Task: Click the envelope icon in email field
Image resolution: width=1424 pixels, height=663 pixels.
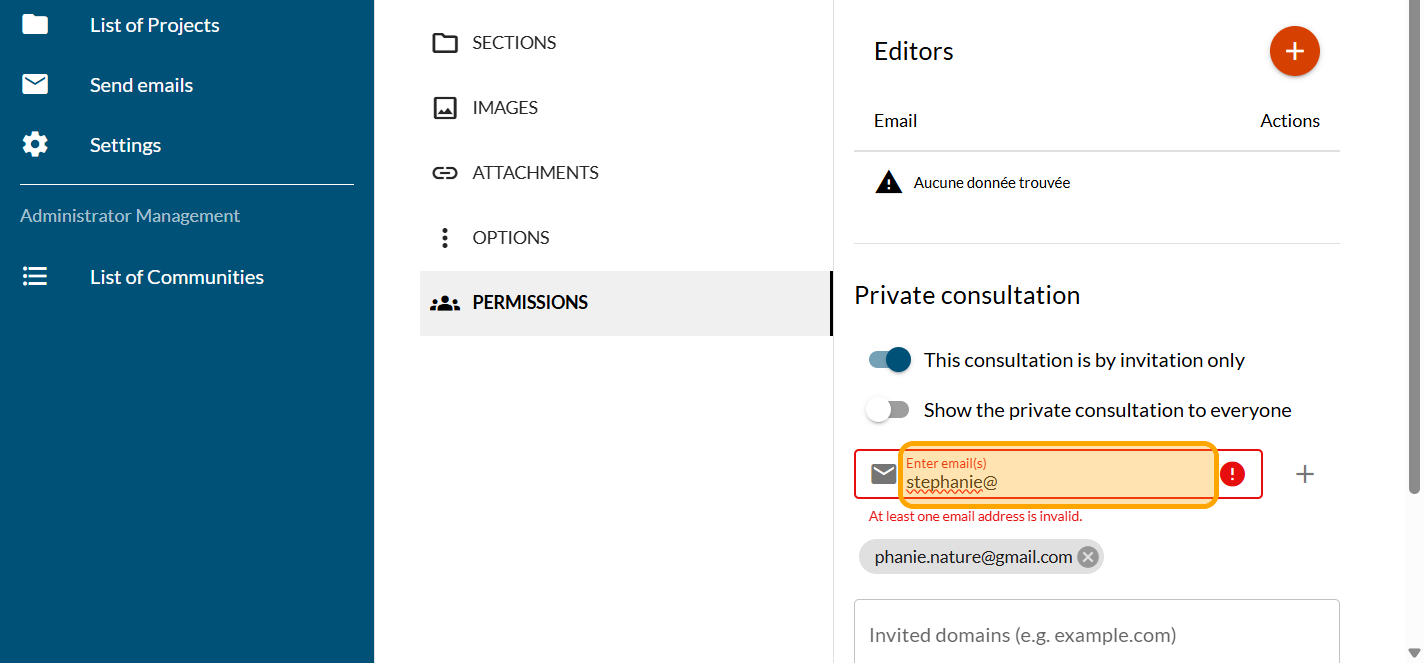Action: pos(883,474)
